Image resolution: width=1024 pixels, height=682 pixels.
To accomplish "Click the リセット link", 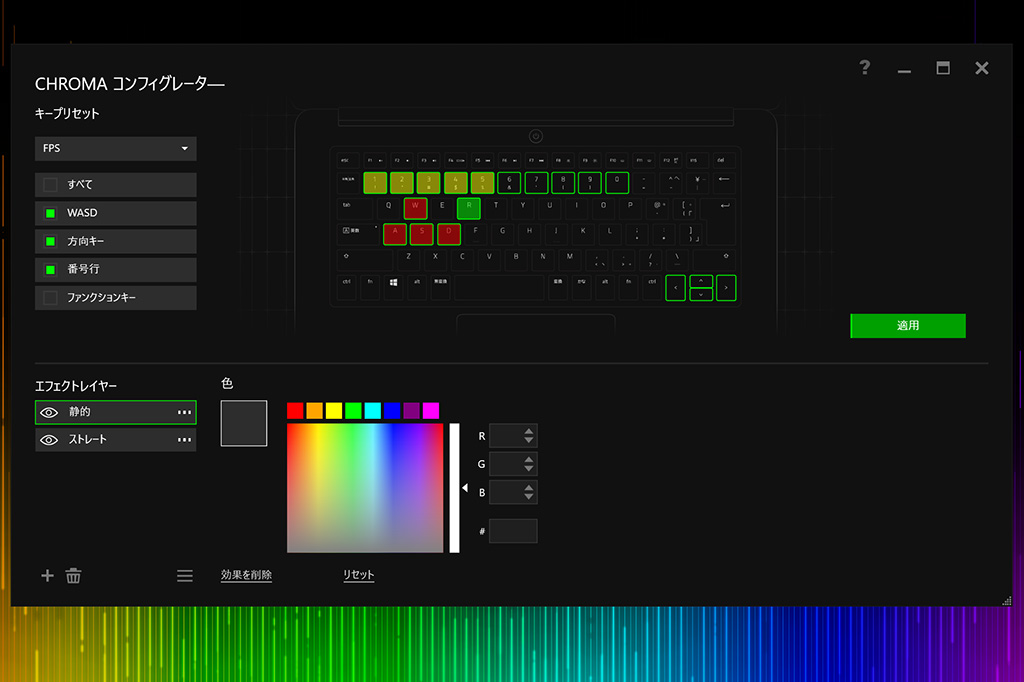I will [359, 575].
